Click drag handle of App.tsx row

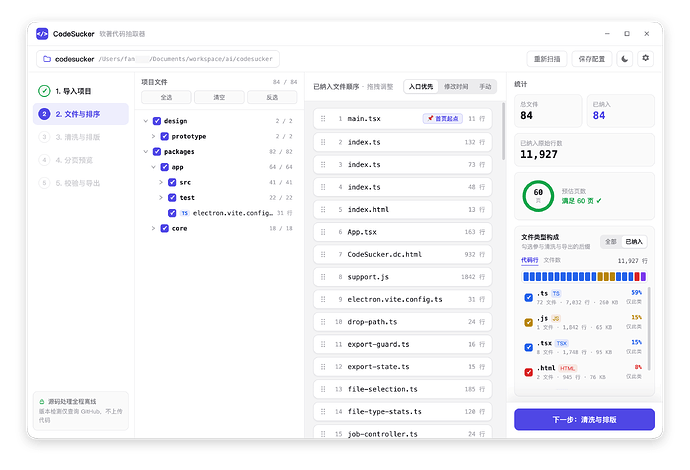(x=323, y=232)
